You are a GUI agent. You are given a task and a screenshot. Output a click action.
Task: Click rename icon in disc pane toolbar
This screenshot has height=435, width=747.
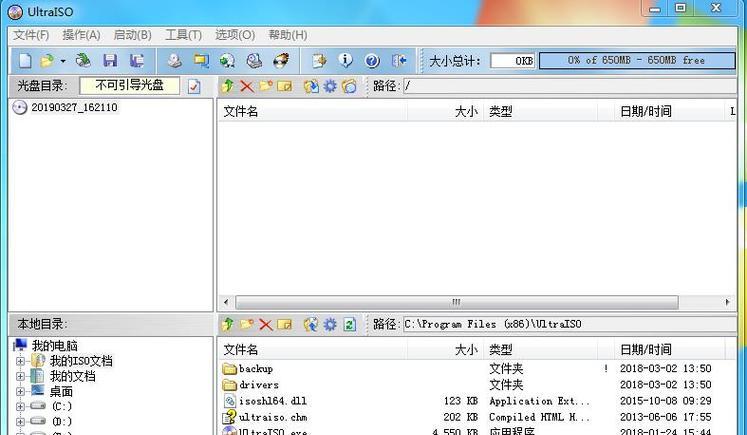click(x=284, y=86)
